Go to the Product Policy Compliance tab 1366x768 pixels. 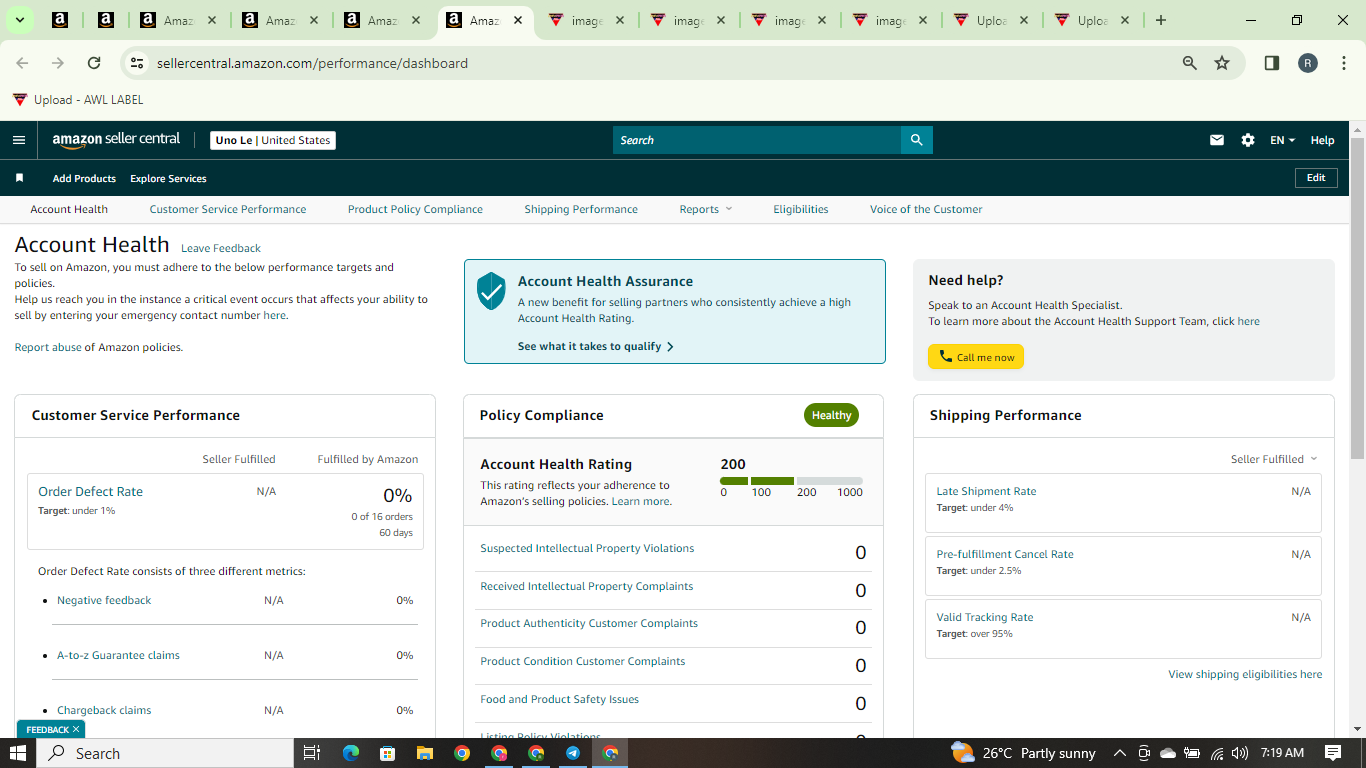tap(415, 209)
